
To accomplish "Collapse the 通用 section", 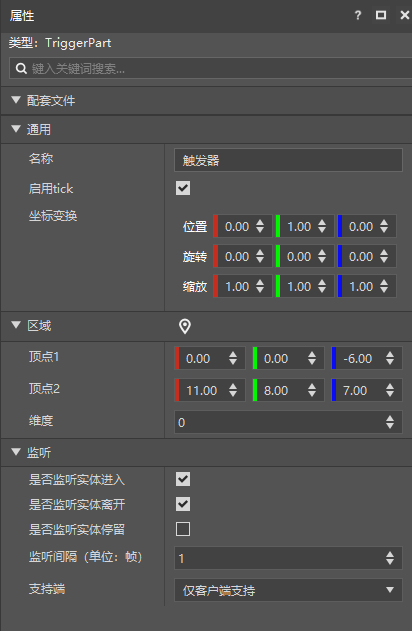I will pos(16,129).
